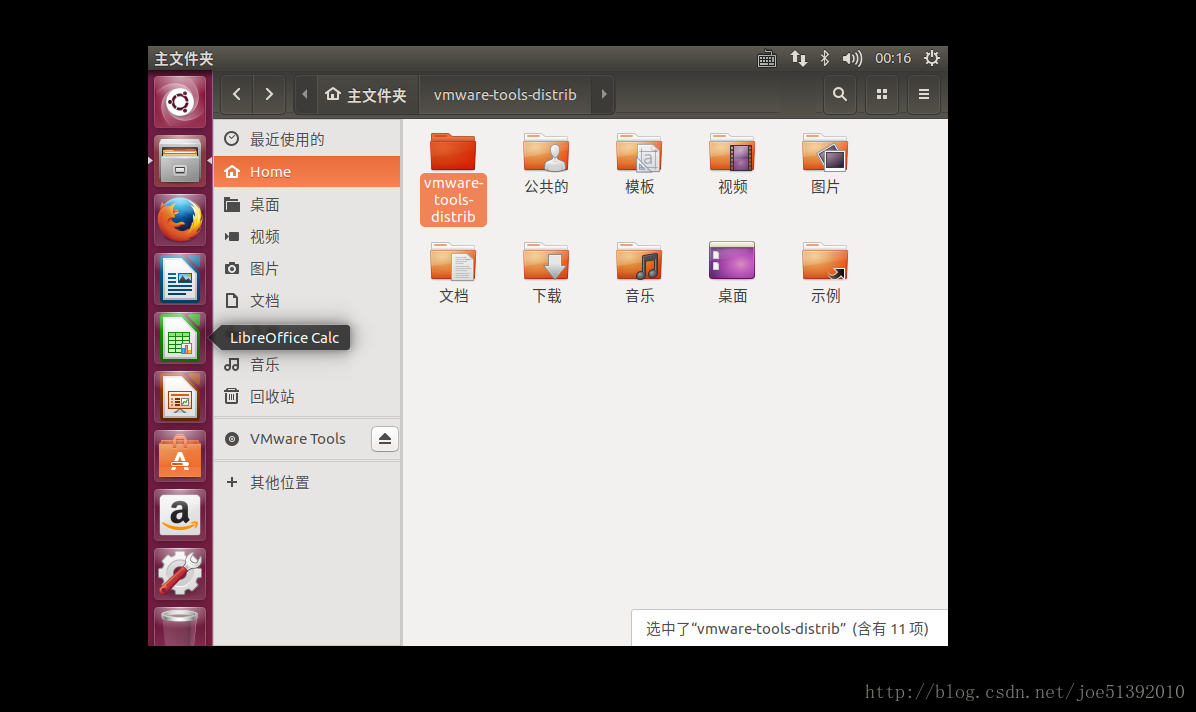
Task: Select the 视频 folder in the file view
Action: coord(732,164)
